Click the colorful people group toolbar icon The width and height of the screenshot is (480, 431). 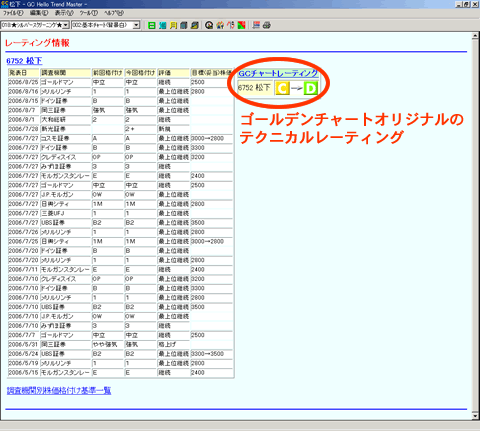pyautogui.click(x=220, y=25)
